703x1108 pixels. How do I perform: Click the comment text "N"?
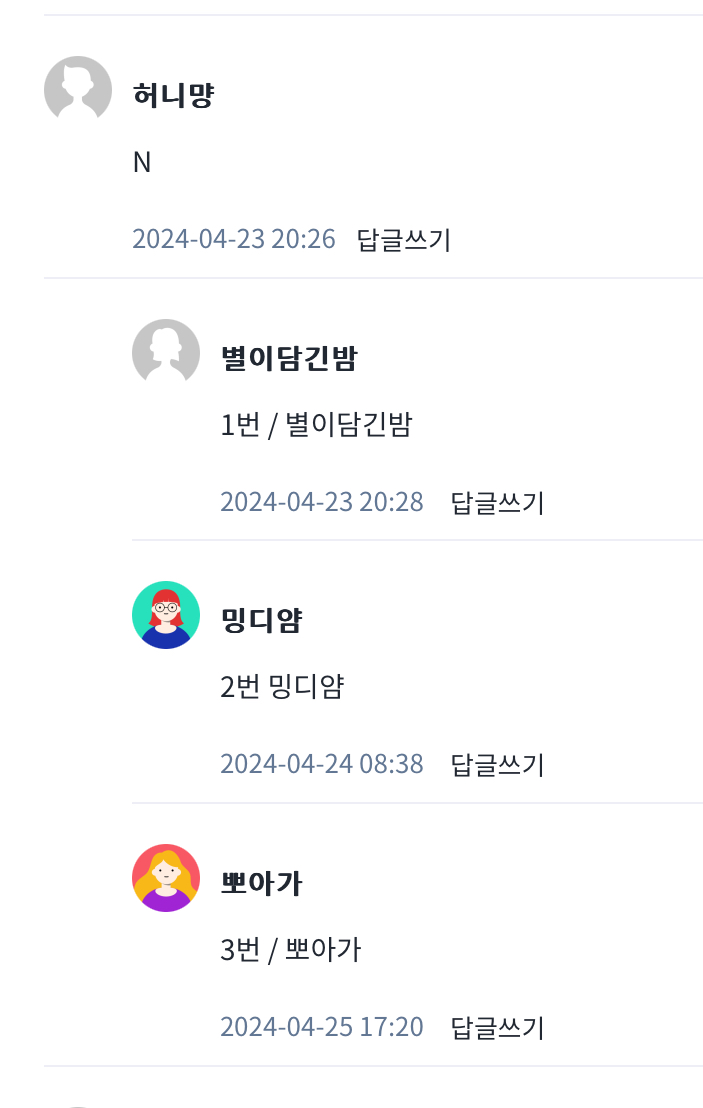click(142, 162)
